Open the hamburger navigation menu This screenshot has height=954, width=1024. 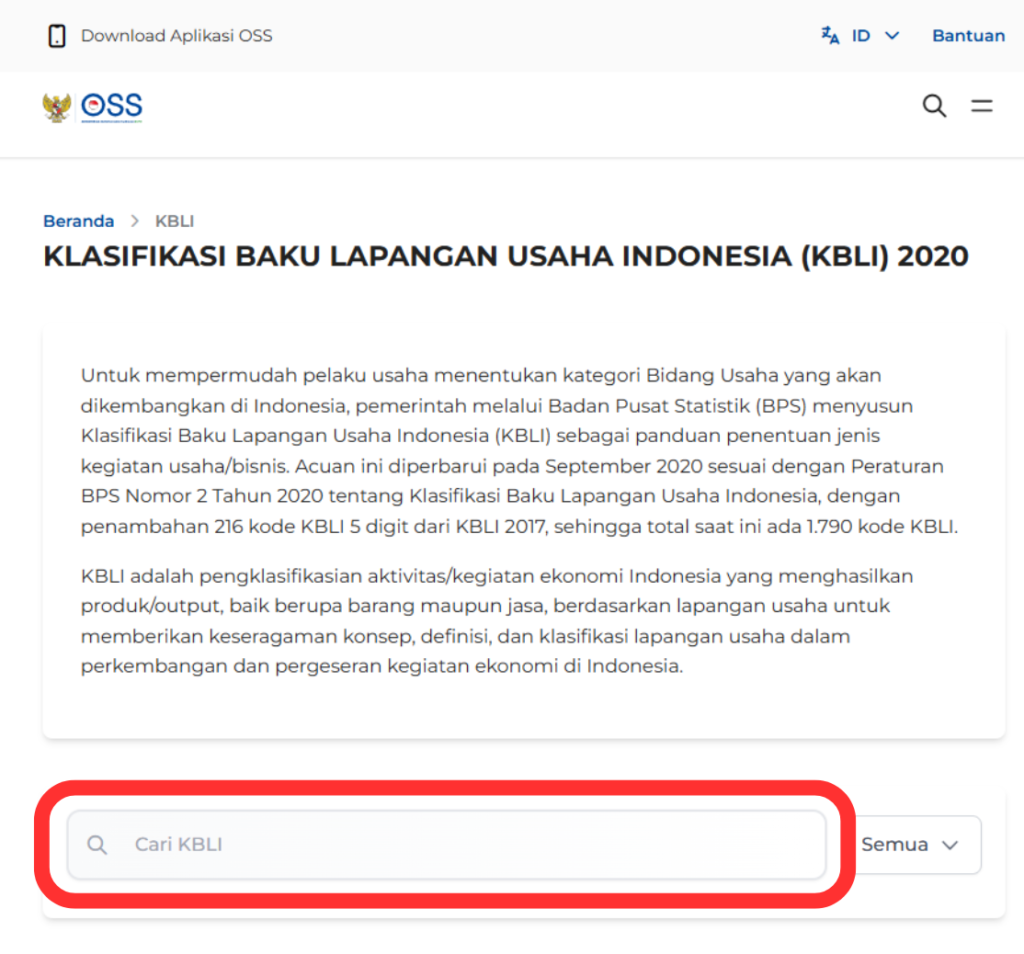click(982, 106)
